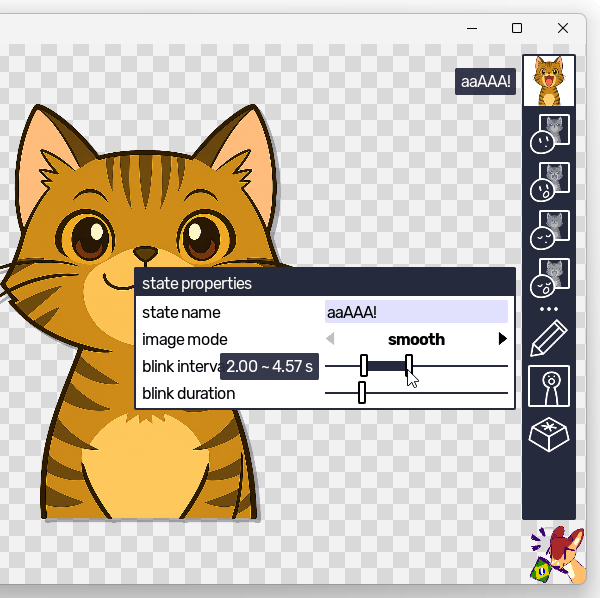Click the state name text field

(416, 312)
